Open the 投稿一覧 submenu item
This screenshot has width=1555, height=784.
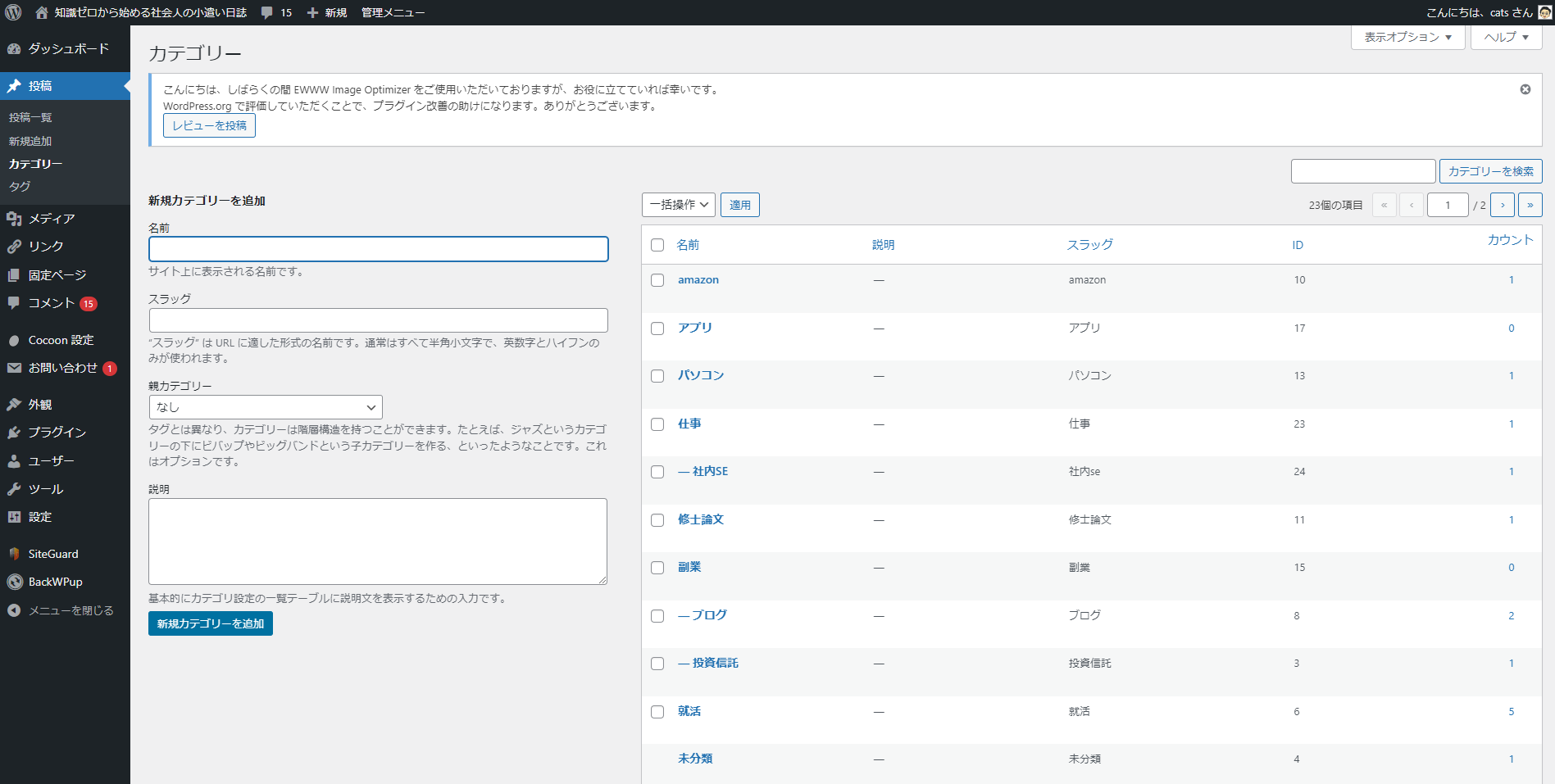[x=30, y=118]
